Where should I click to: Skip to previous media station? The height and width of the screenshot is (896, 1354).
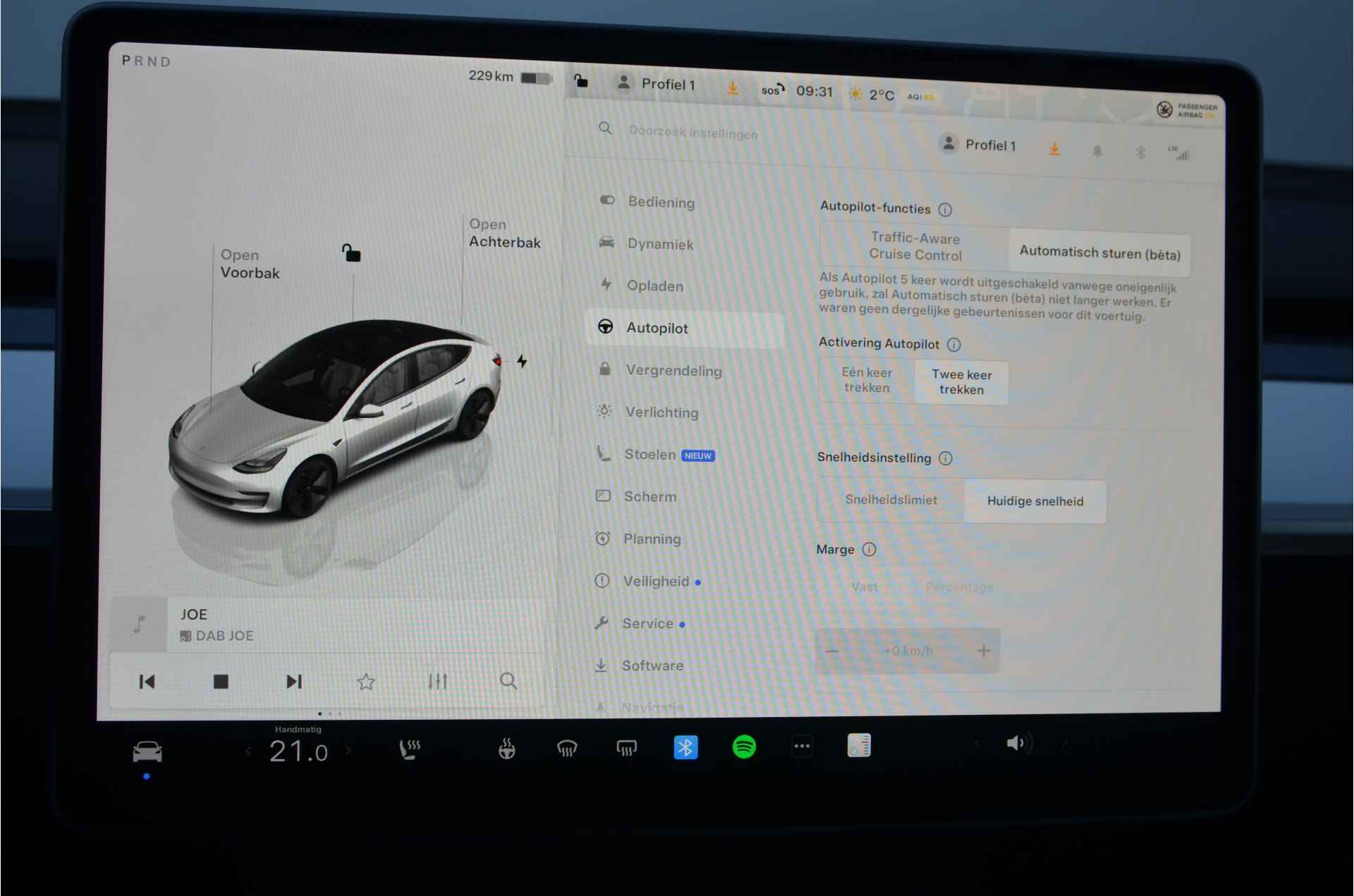[x=147, y=682]
